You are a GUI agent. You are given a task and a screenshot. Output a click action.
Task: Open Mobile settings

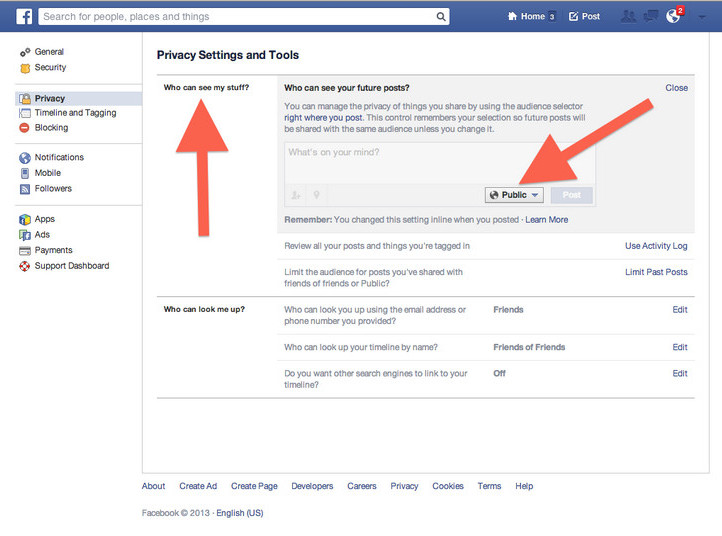tap(48, 173)
